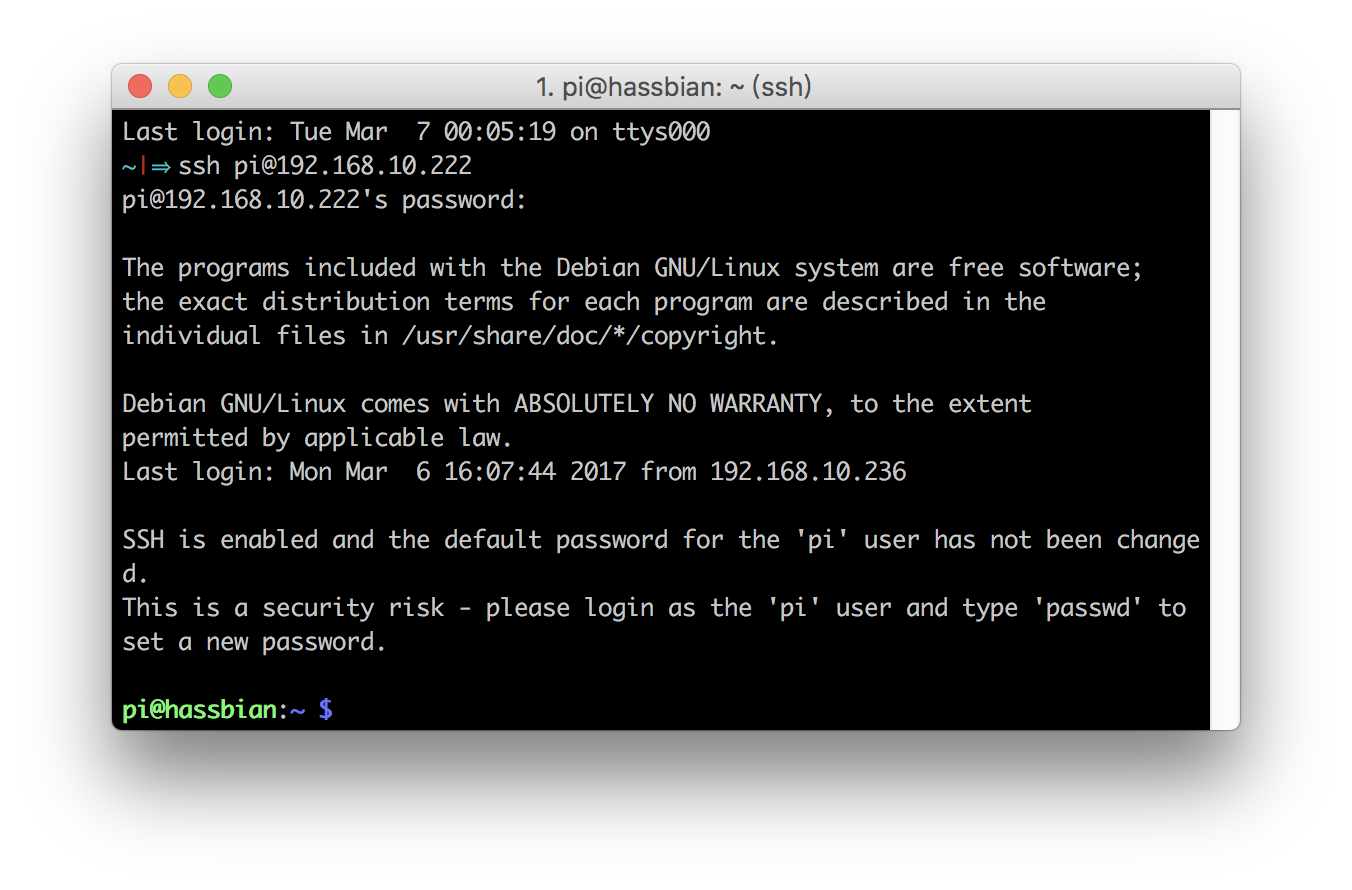Click the line set a new password.
This screenshot has height=890, width=1352.
pos(254,642)
